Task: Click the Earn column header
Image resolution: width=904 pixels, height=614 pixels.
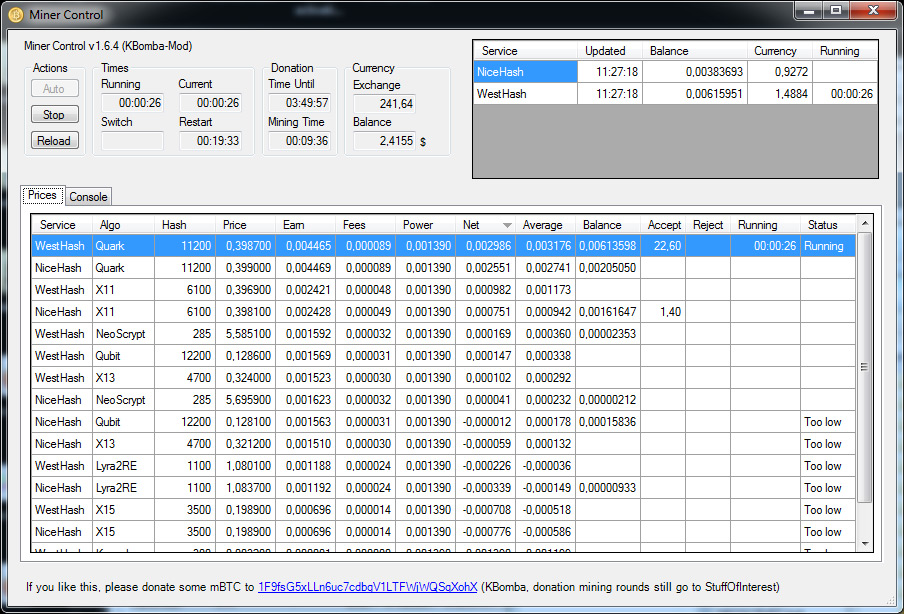Action: 306,225
